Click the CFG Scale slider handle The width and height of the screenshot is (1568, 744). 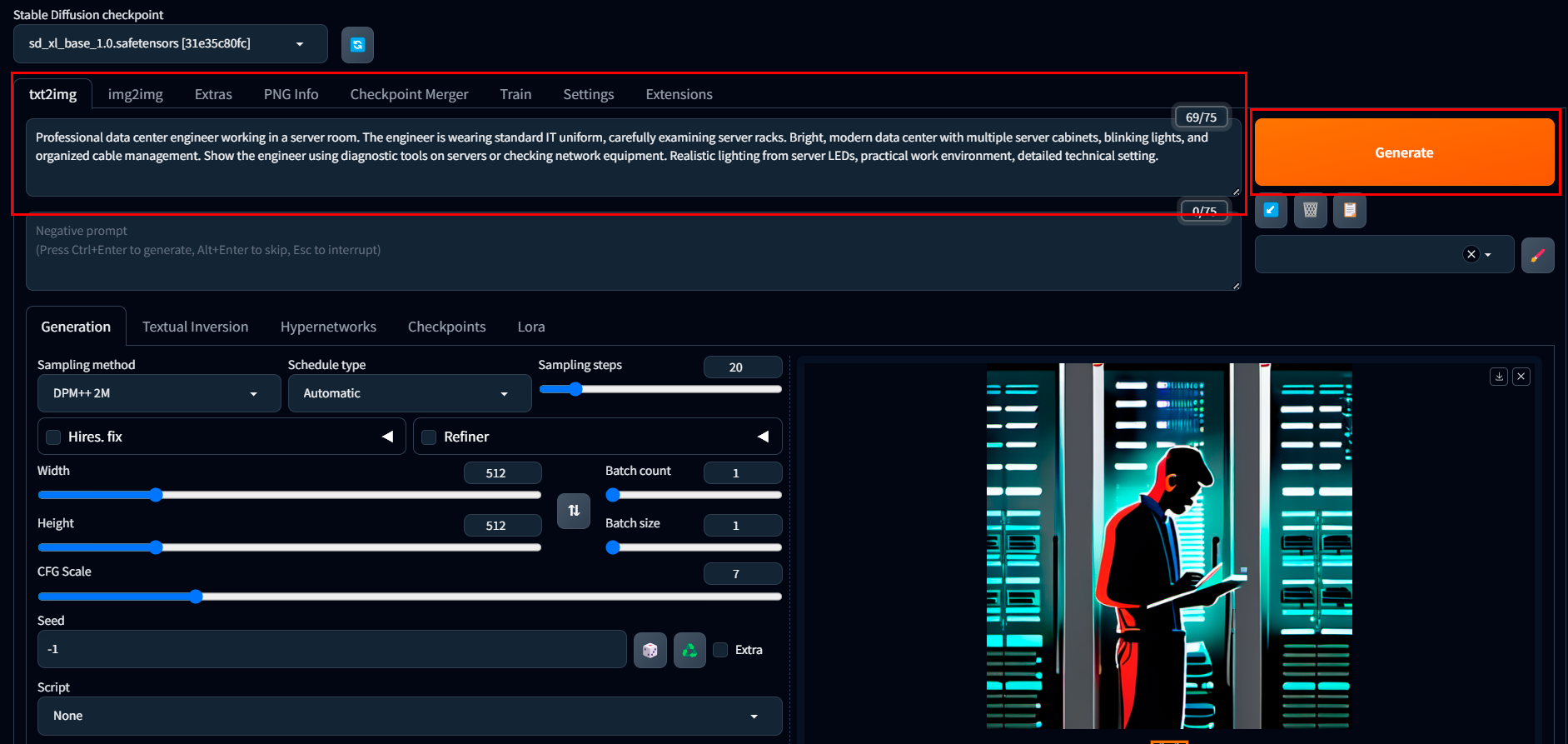(196, 597)
